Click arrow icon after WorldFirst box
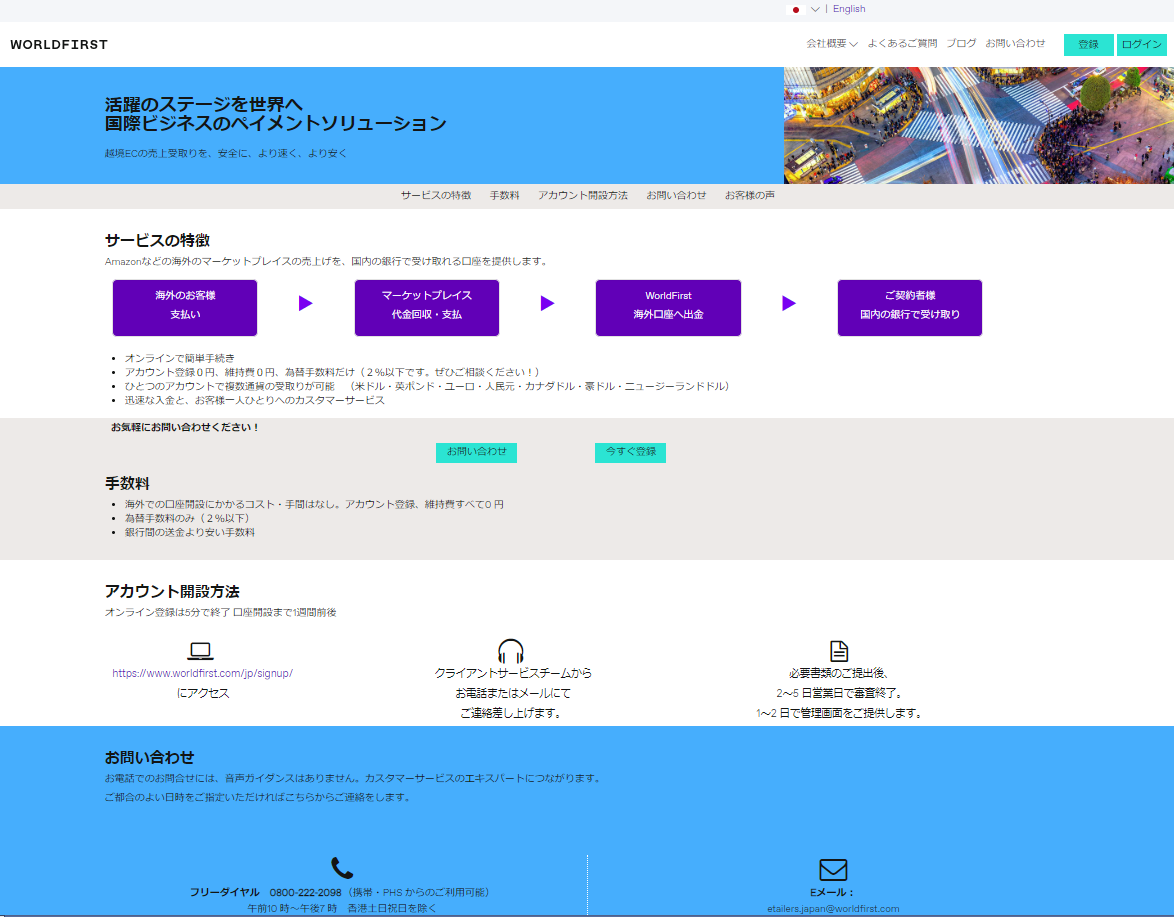Image resolution: width=1174 pixels, height=917 pixels. (789, 303)
